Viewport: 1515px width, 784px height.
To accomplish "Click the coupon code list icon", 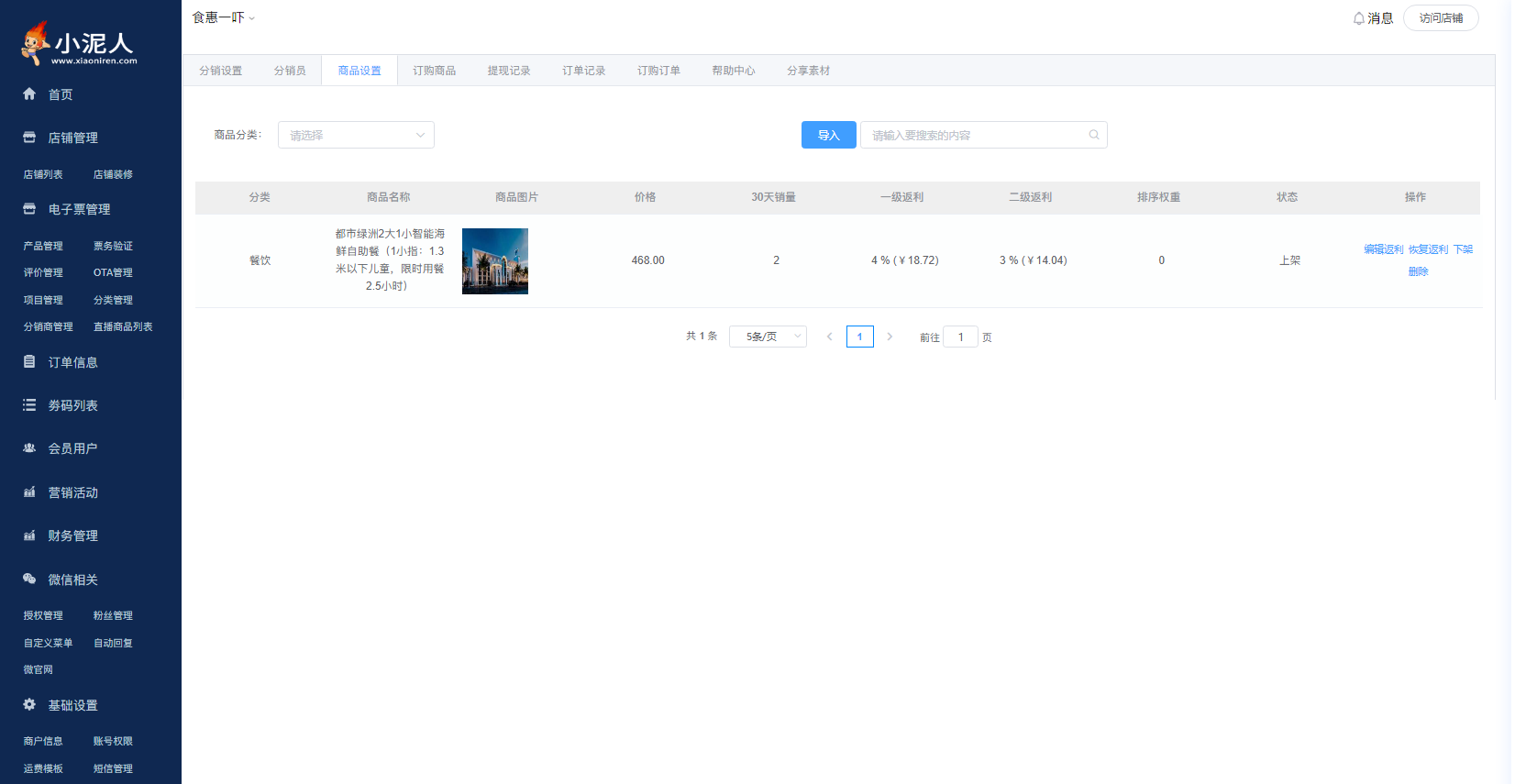I will point(29,405).
